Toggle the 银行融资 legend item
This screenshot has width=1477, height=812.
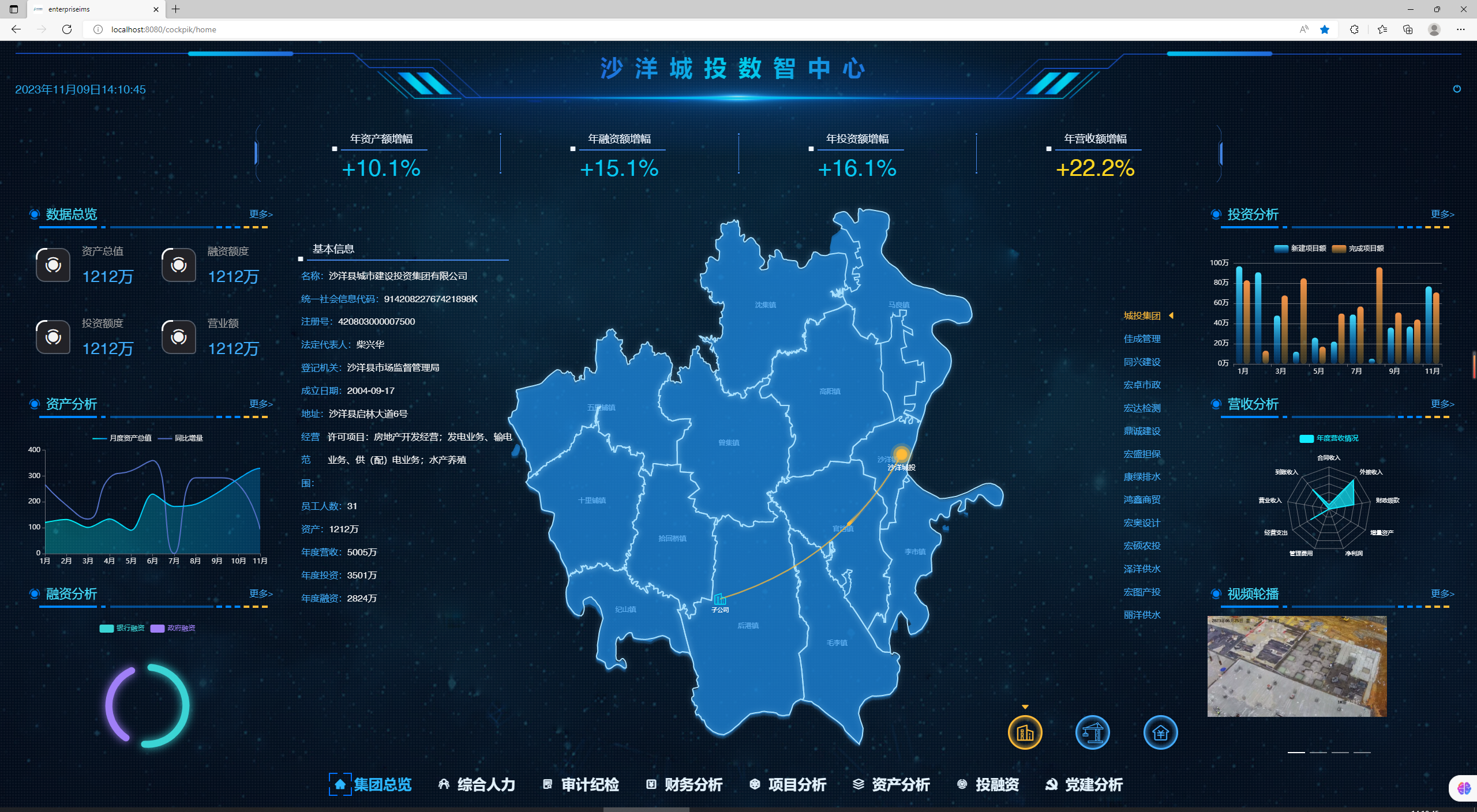[x=122, y=628]
